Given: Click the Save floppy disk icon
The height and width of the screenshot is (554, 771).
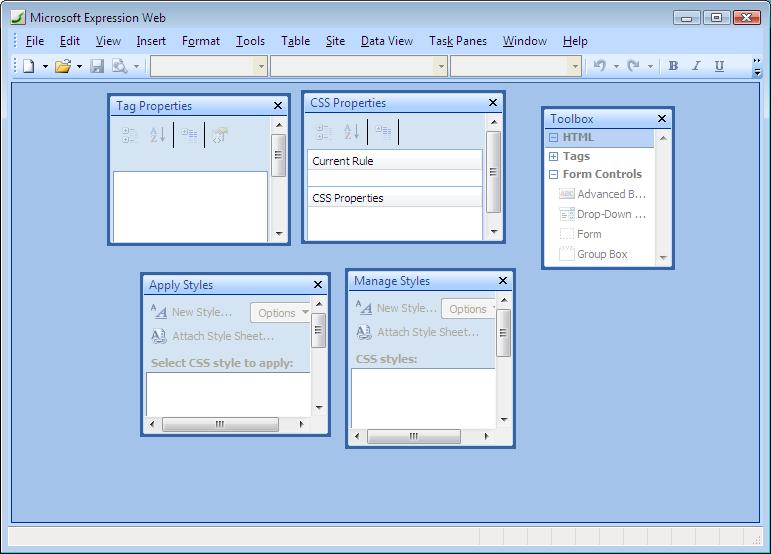Looking at the screenshot, I should tap(97, 66).
